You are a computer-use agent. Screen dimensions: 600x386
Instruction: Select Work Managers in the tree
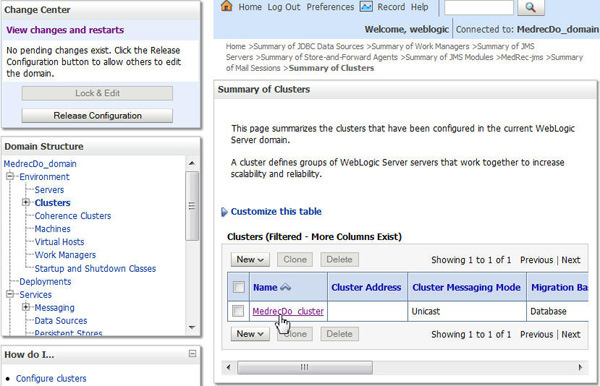click(65, 255)
